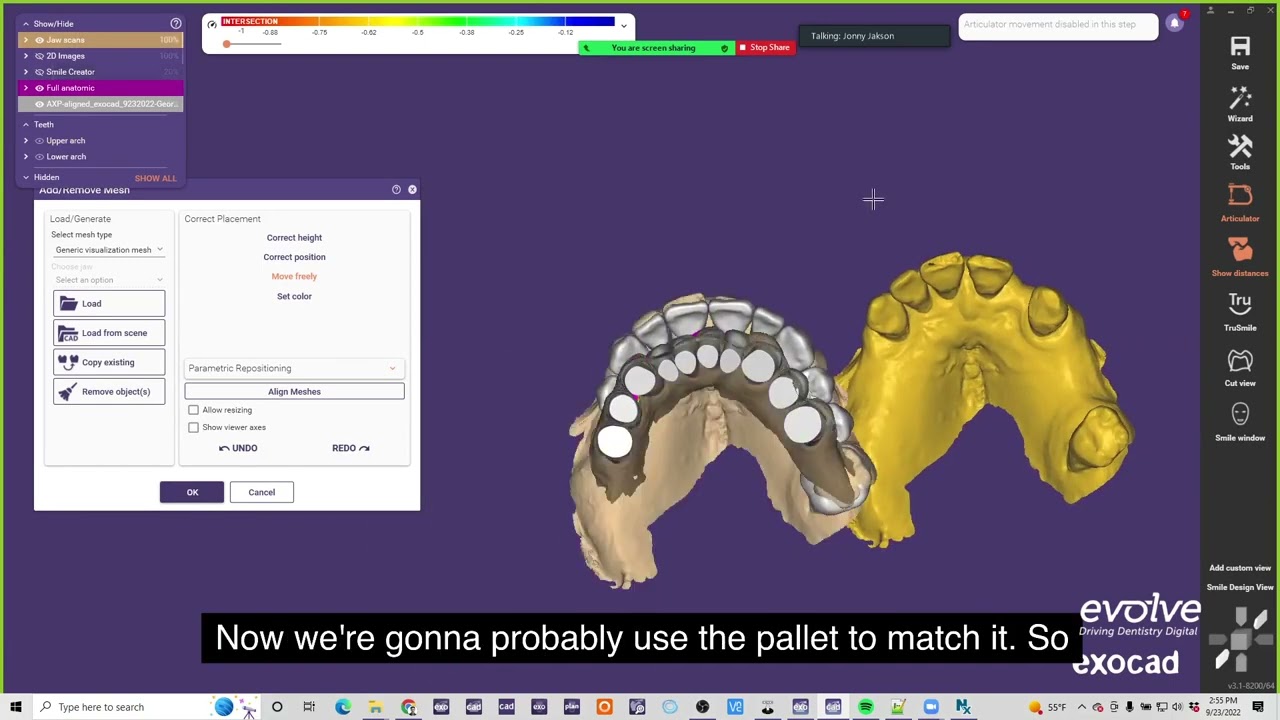Open Show/Hide panel help icon
Image resolution: width=1280 pixels, height=720 pixels.
pyautogui.click(x=176, y=23)
